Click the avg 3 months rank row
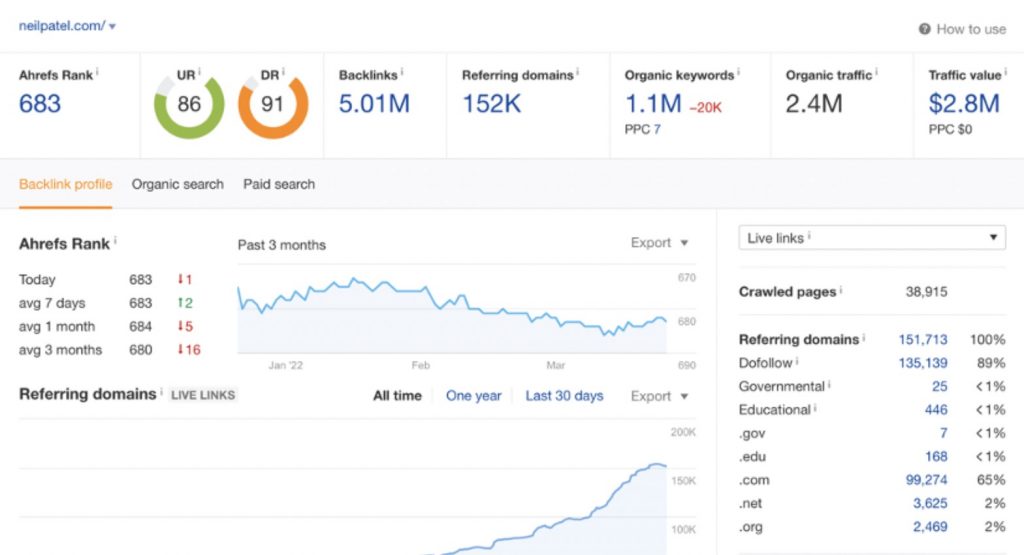Viewport: 1024px width, 555px height. click(x=110, y=350)
